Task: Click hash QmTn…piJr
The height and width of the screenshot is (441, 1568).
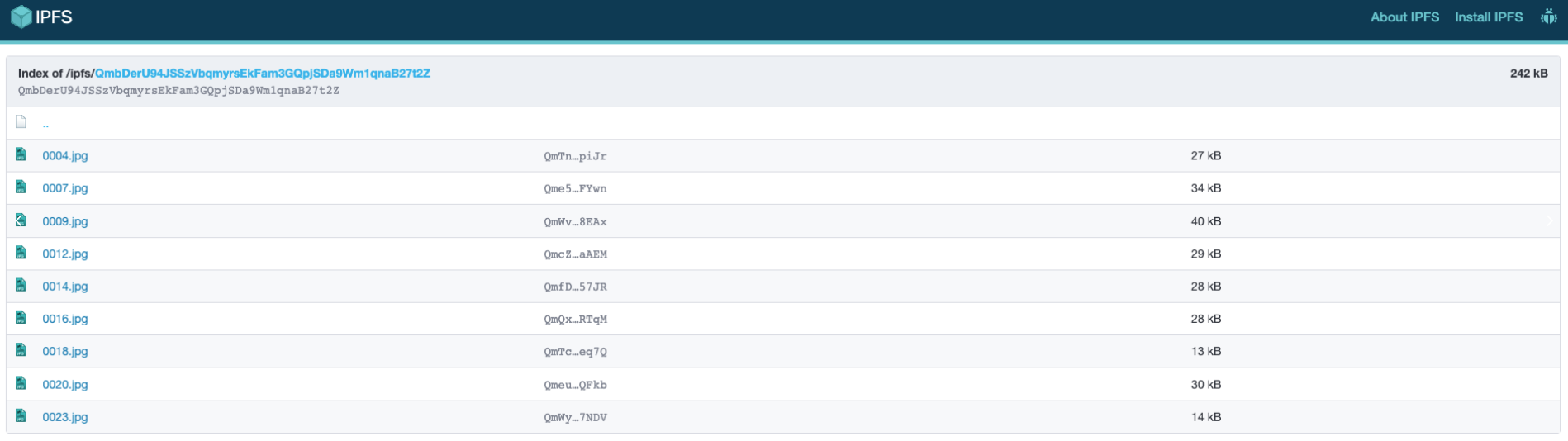Action: pos(575,156)
